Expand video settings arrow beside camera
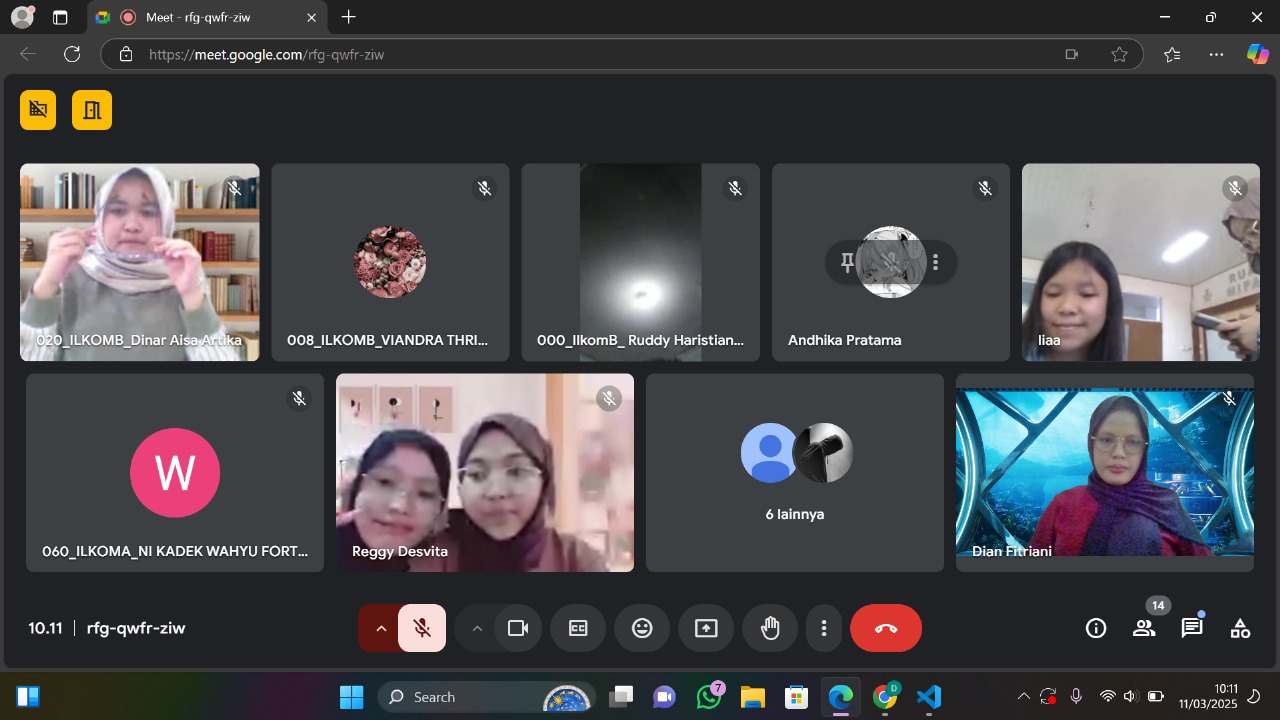Image resolution: width=1280 pixels, height=720 pixels. pos(477,628)
